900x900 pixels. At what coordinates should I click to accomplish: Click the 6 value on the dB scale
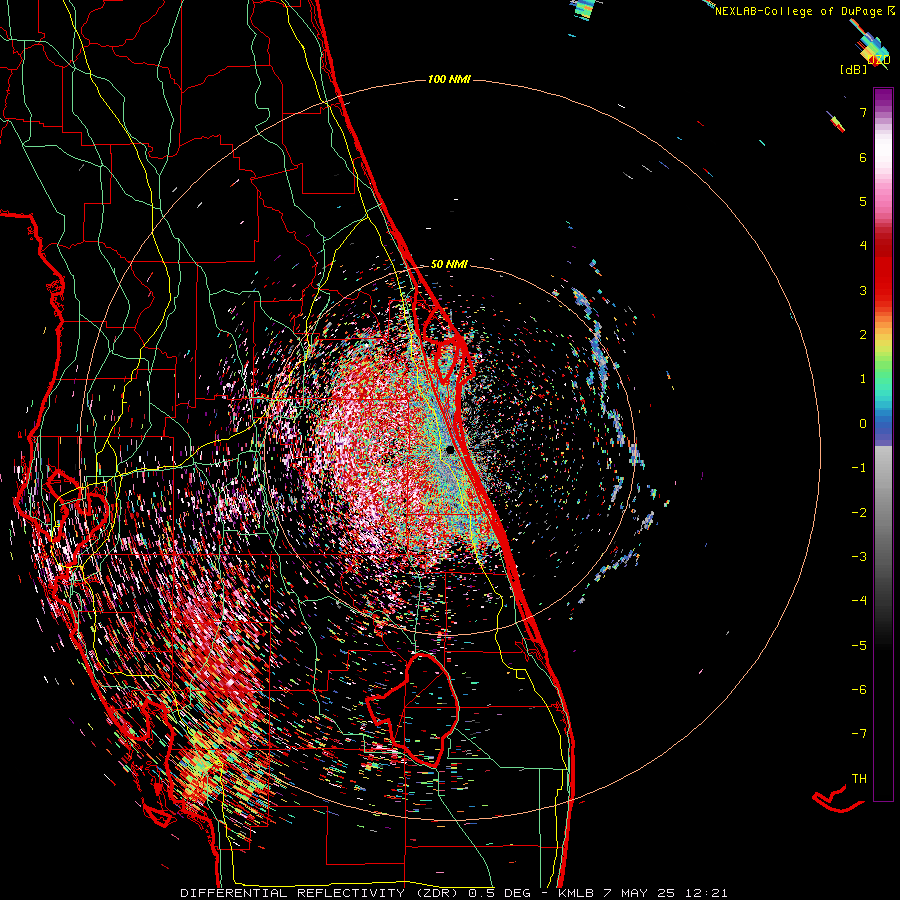(x=863, y=157)
